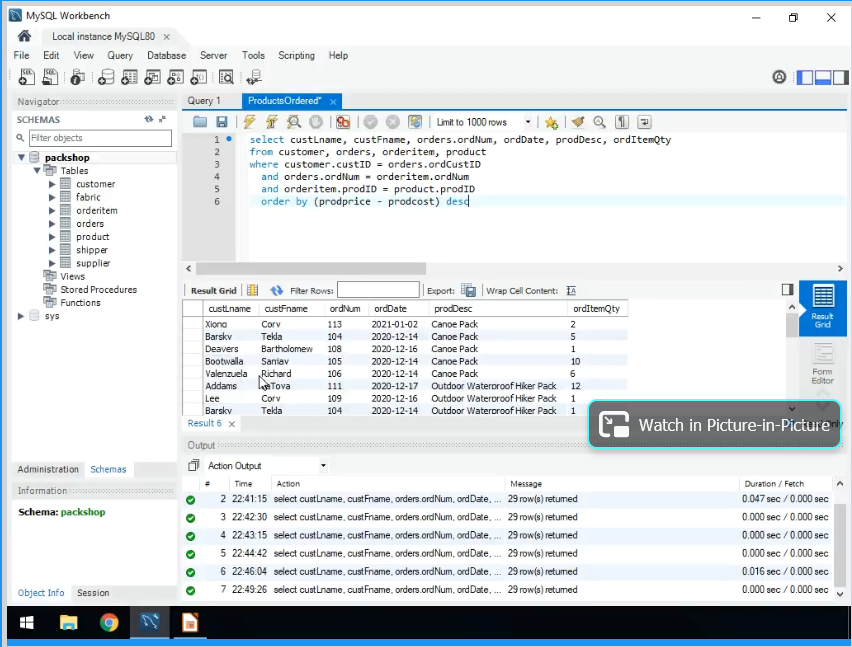Expand the sys schema in the tree

click(x=22, y=316)
